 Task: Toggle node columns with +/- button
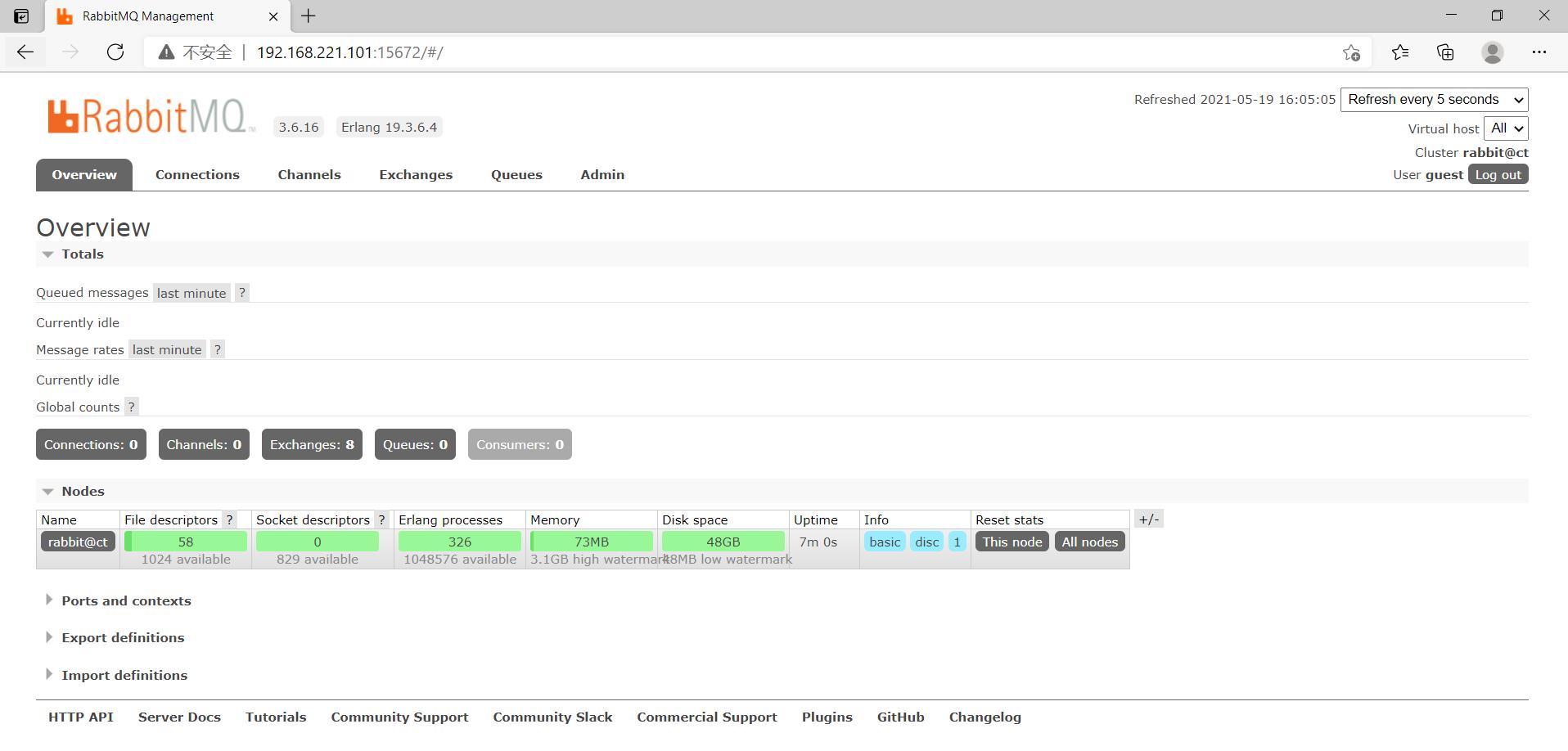[1149, 519]
